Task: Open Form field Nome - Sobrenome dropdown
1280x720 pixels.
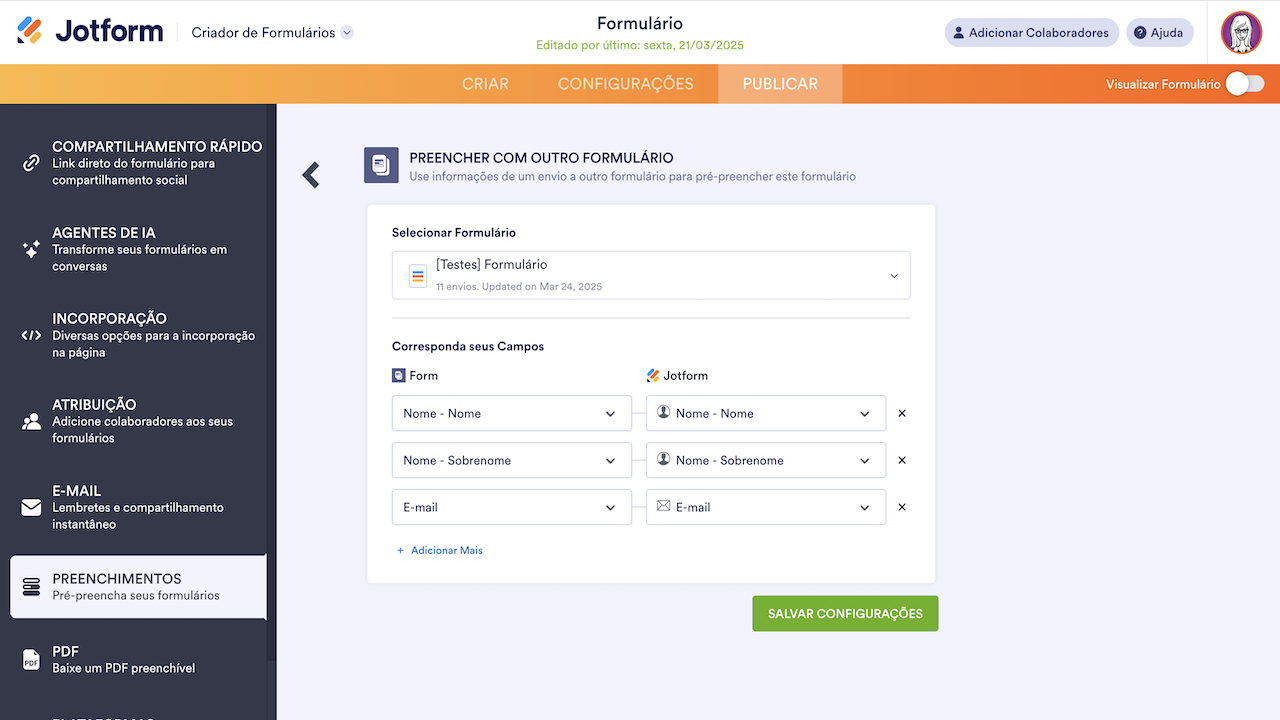Action: coord(511,460)
